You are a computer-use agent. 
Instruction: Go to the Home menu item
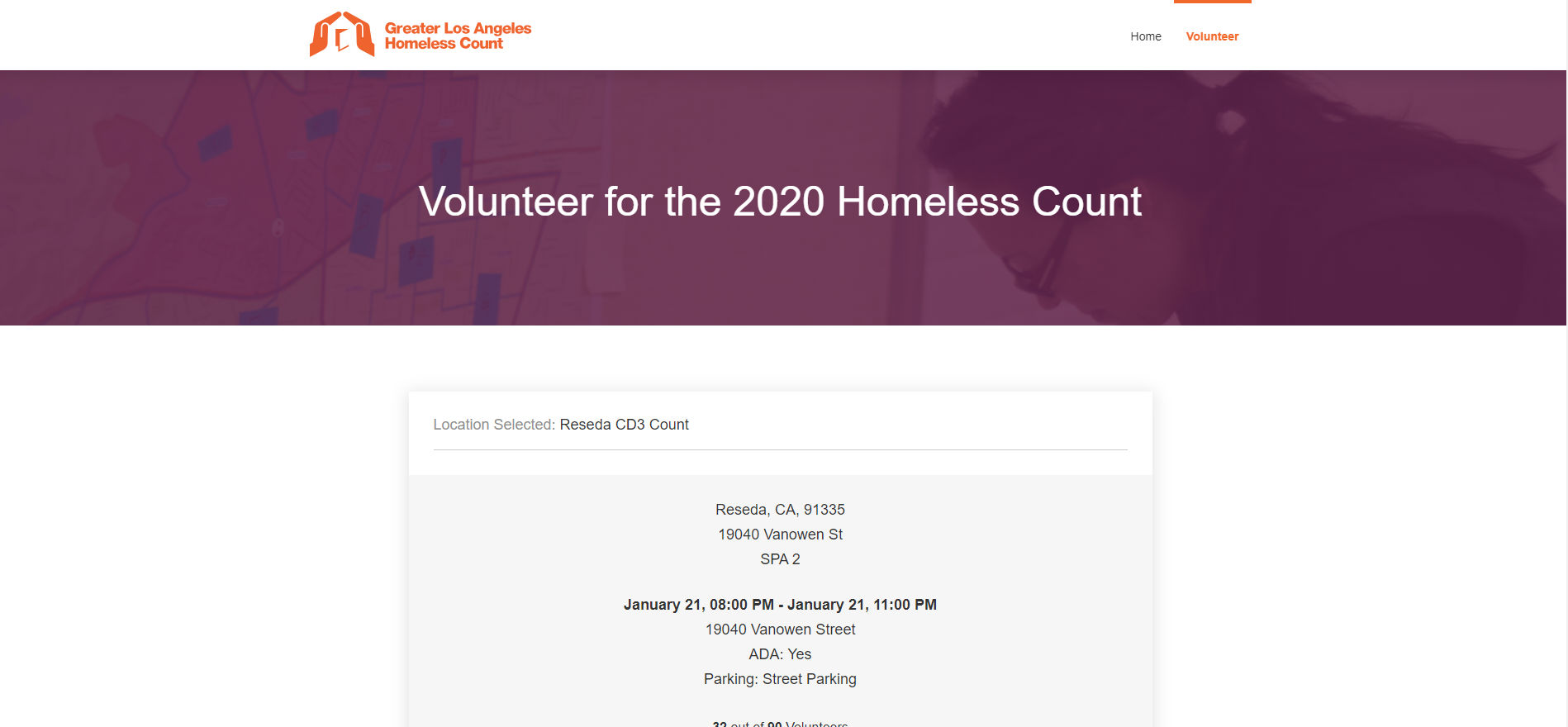[x=1145, y=36]
